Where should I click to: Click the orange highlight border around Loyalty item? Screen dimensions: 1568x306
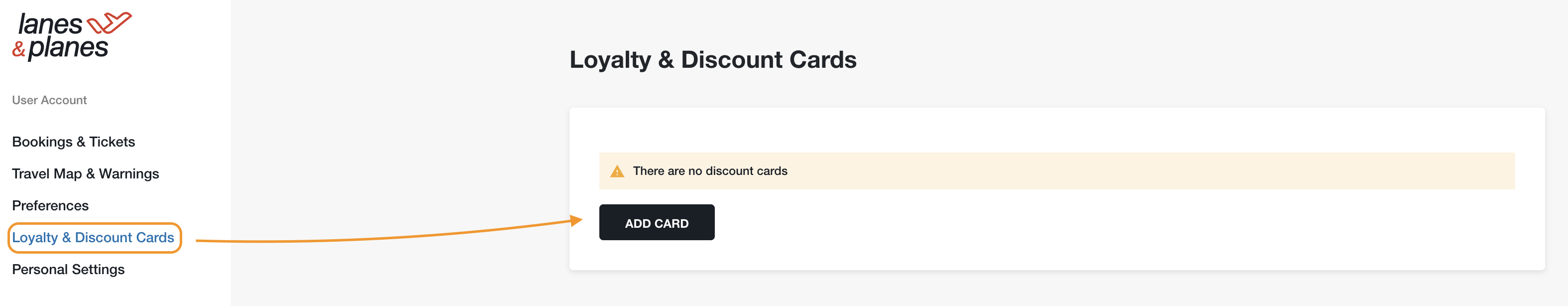(x=95, y=224)
